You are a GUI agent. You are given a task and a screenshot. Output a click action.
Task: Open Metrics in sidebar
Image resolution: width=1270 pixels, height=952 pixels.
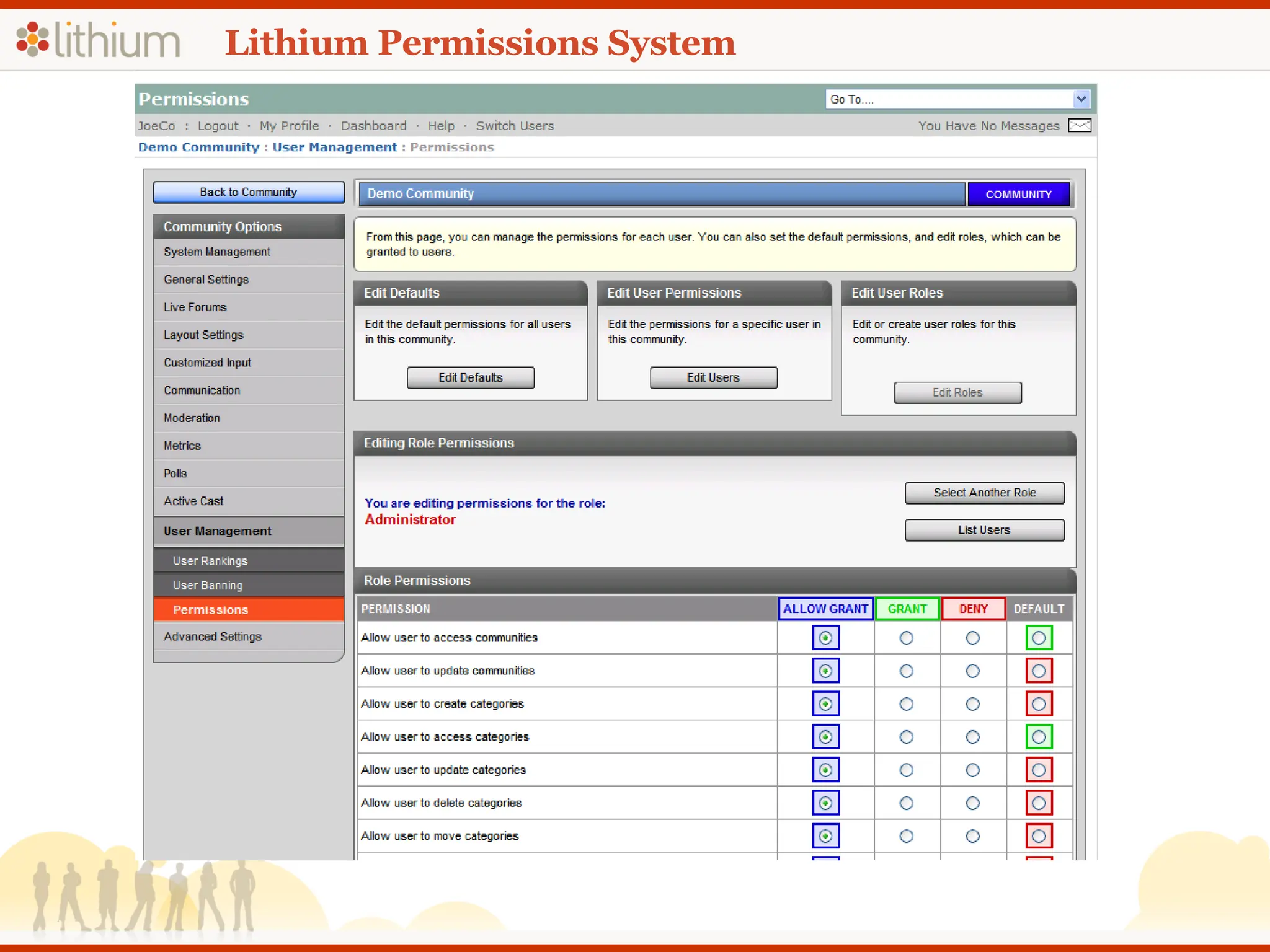pos(249,446)
